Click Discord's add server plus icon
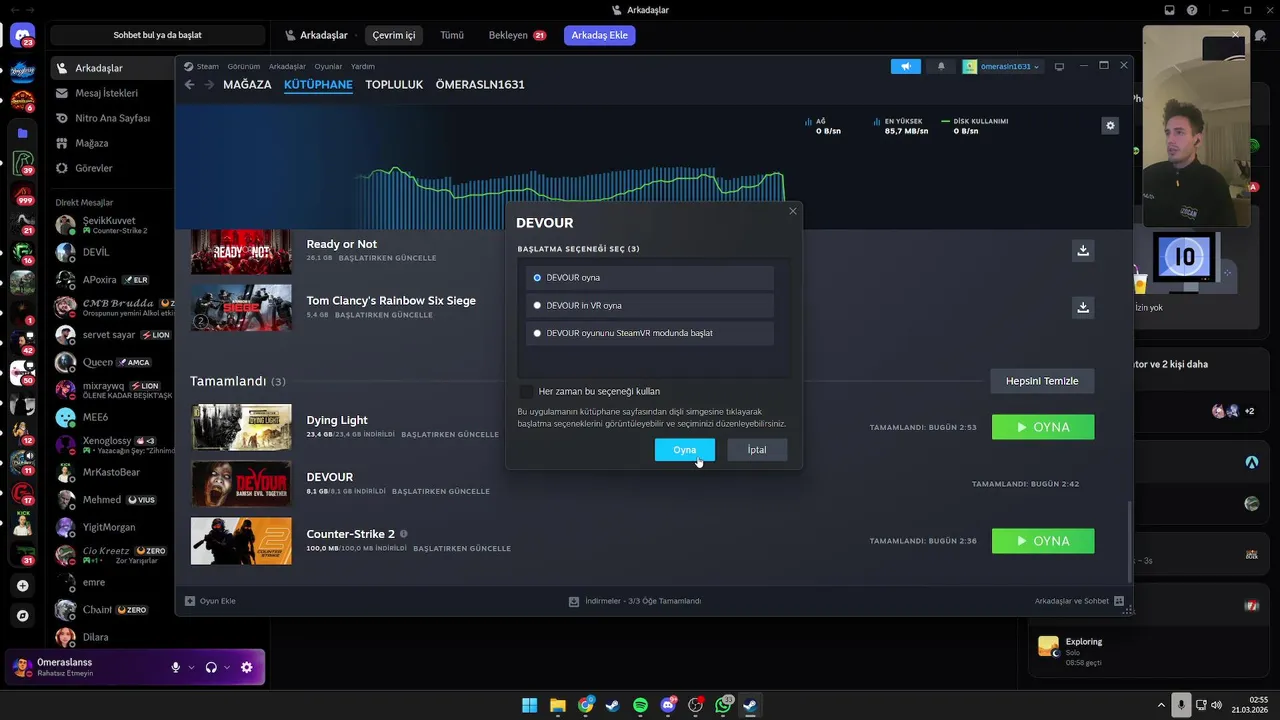 click(x=22, y=586)
